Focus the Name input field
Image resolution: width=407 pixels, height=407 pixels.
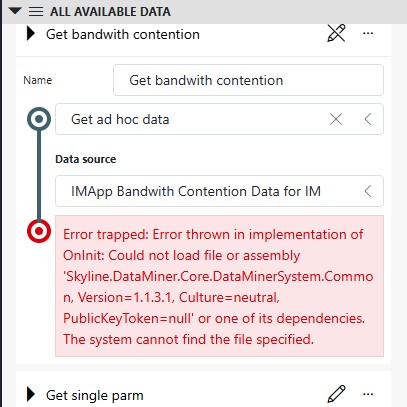point(248,80)
